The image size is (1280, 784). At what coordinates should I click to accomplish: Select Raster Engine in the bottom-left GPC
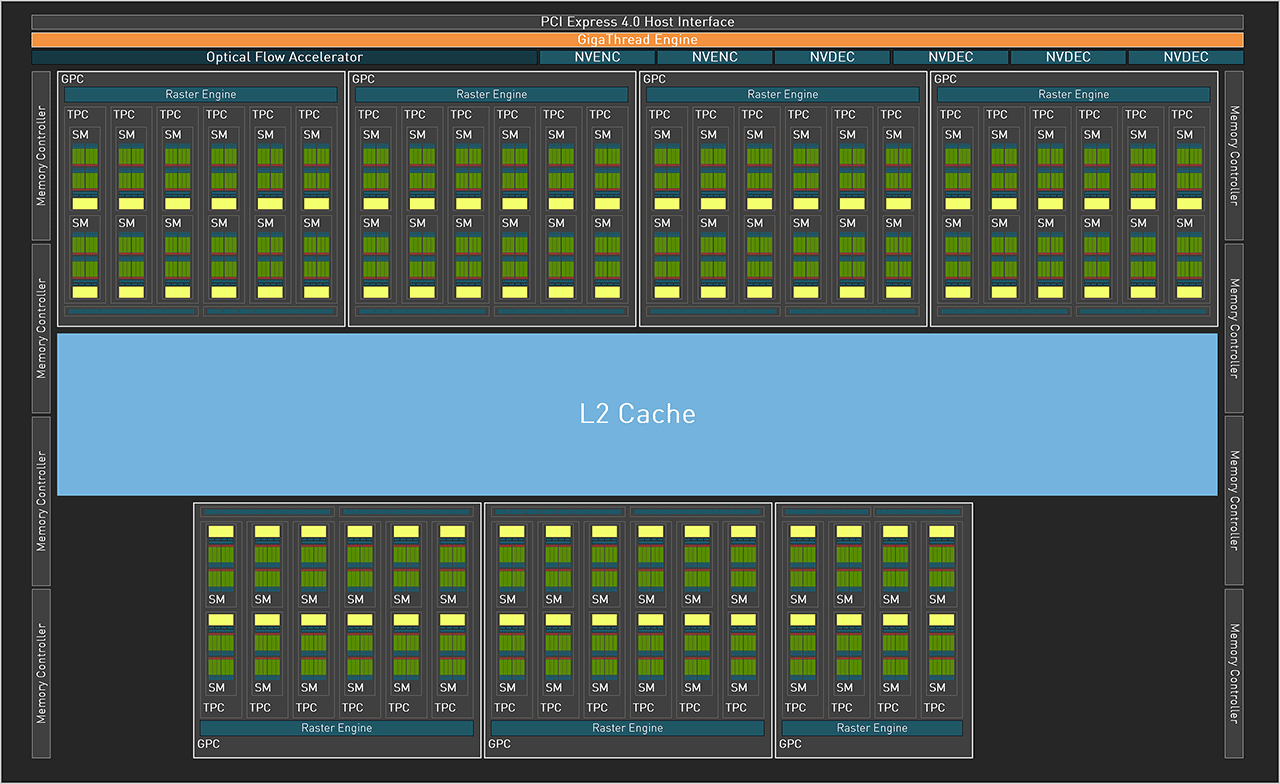click(336, 728)
